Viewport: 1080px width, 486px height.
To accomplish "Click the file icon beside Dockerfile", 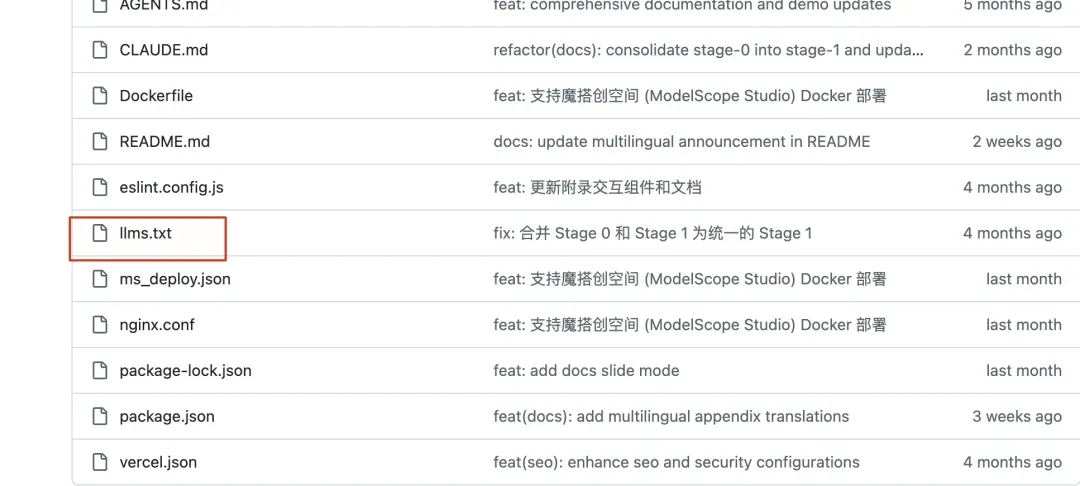I will click(100, 96).
